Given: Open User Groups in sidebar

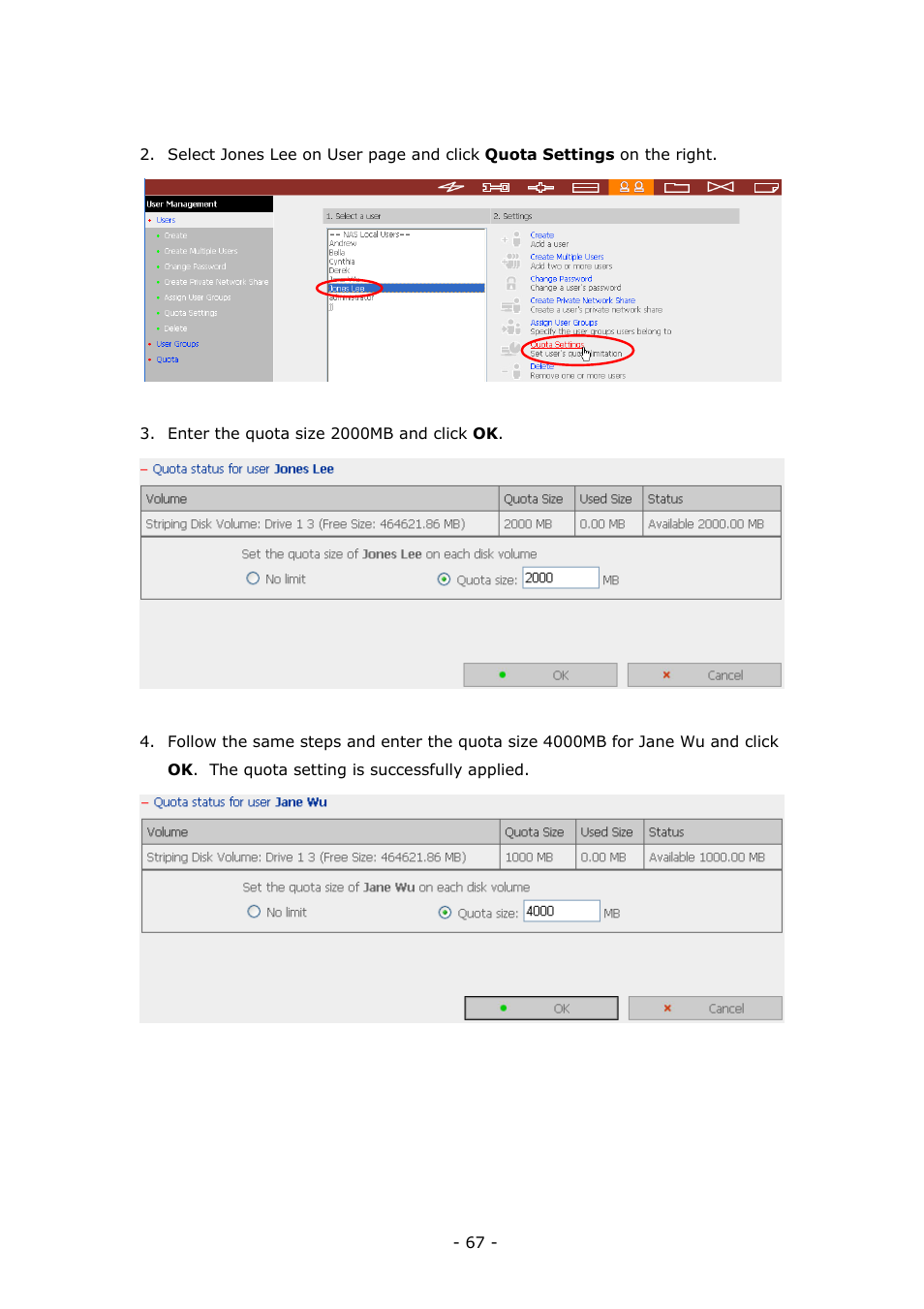Looking at the screenshot, I should (x=177, y=344).
